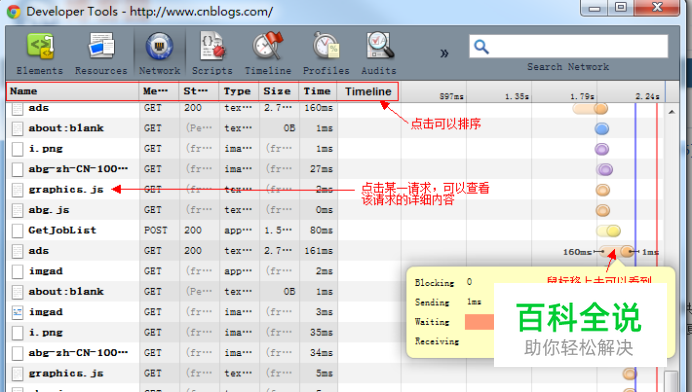Expand the hidden panels chevron
692x392 pixels.
click(444, 53)
